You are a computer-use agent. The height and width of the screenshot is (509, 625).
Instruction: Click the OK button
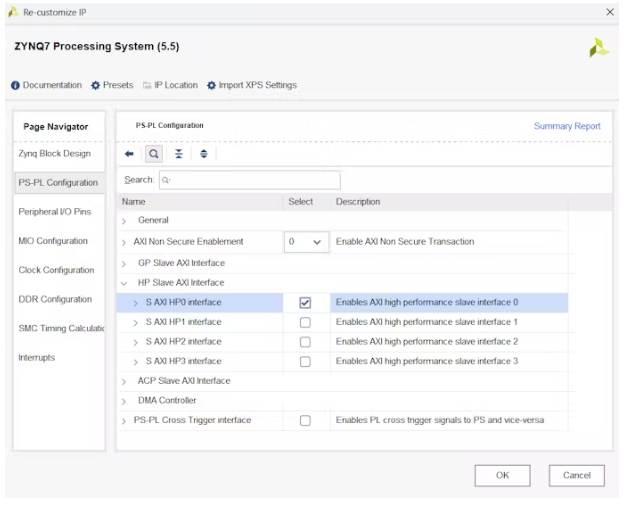(502, 475)
